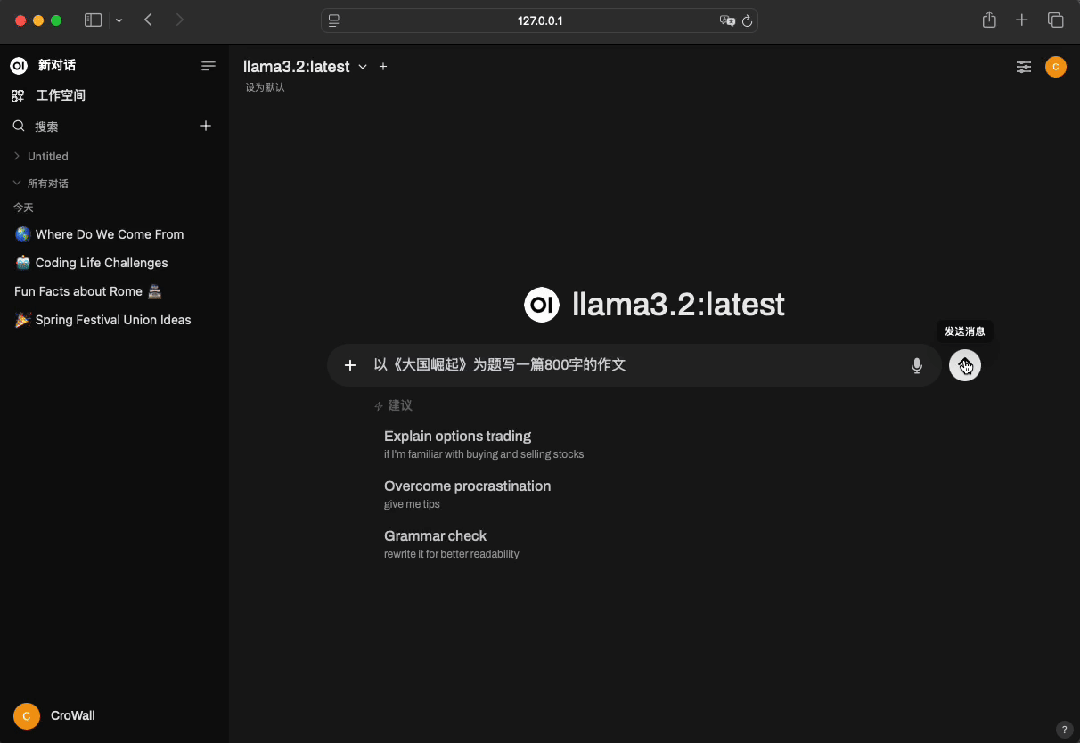Screen dimensions: 1080x743
Task: Choose suggestion Explain options trading
Action: [484, 444]
